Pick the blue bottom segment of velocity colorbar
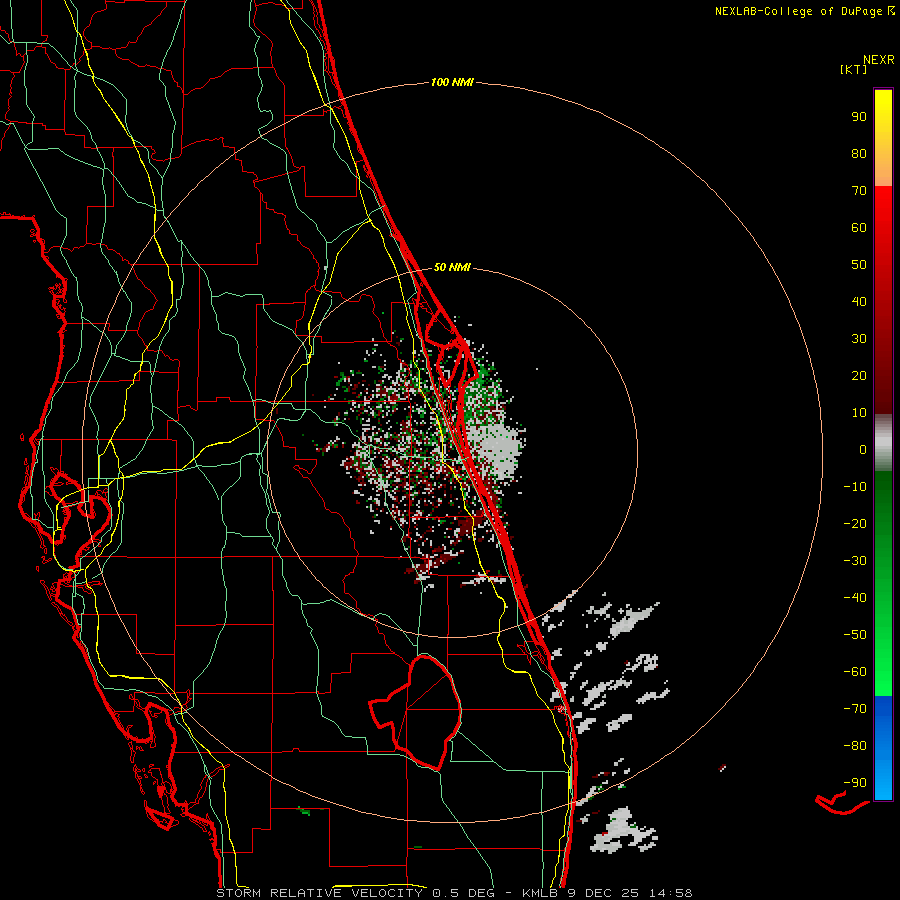Viewport: 900px width, 900px height. pos(883,748)
